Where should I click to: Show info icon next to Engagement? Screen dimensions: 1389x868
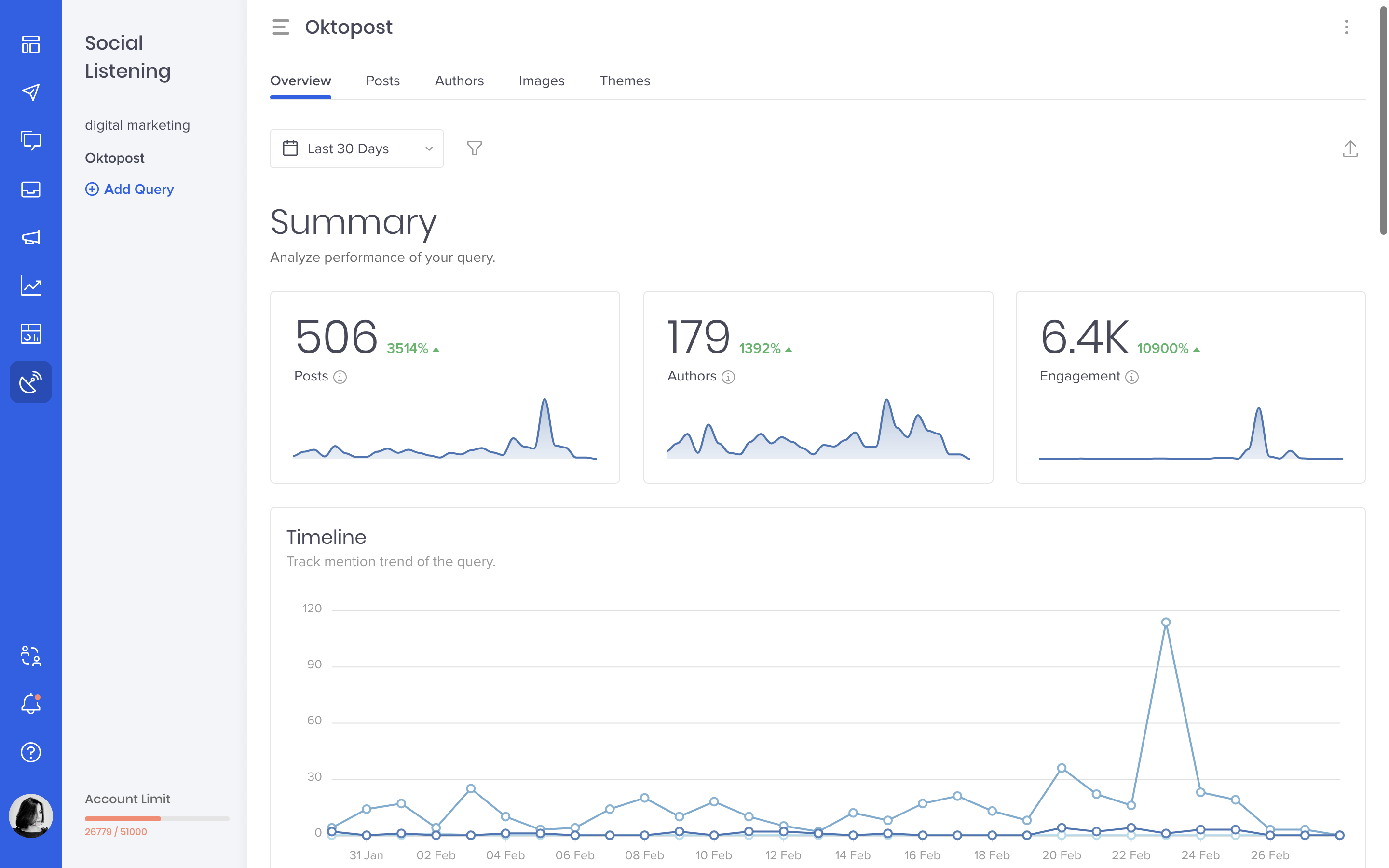1131,377
